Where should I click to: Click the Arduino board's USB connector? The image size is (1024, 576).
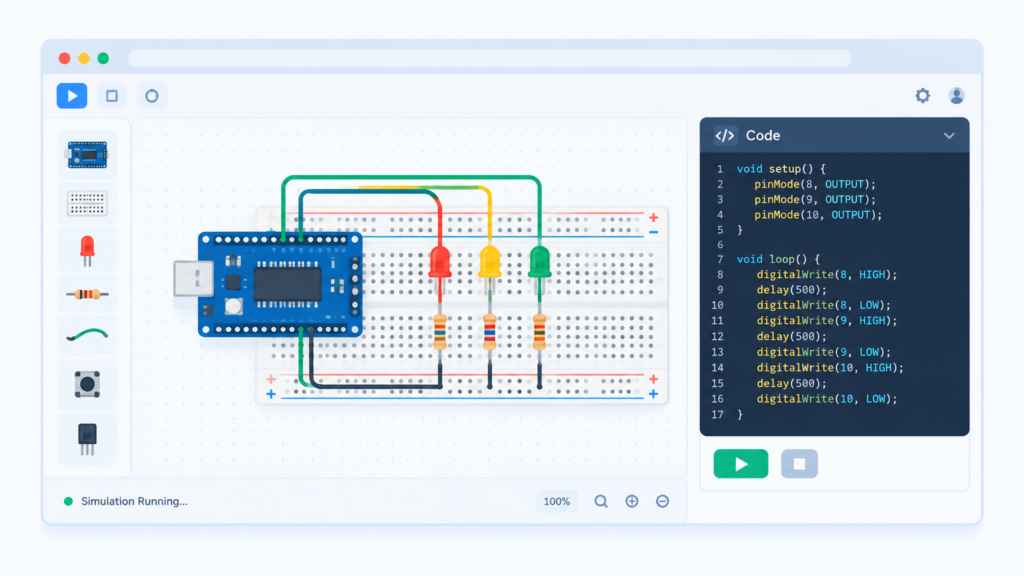click(x=193, y=279)
